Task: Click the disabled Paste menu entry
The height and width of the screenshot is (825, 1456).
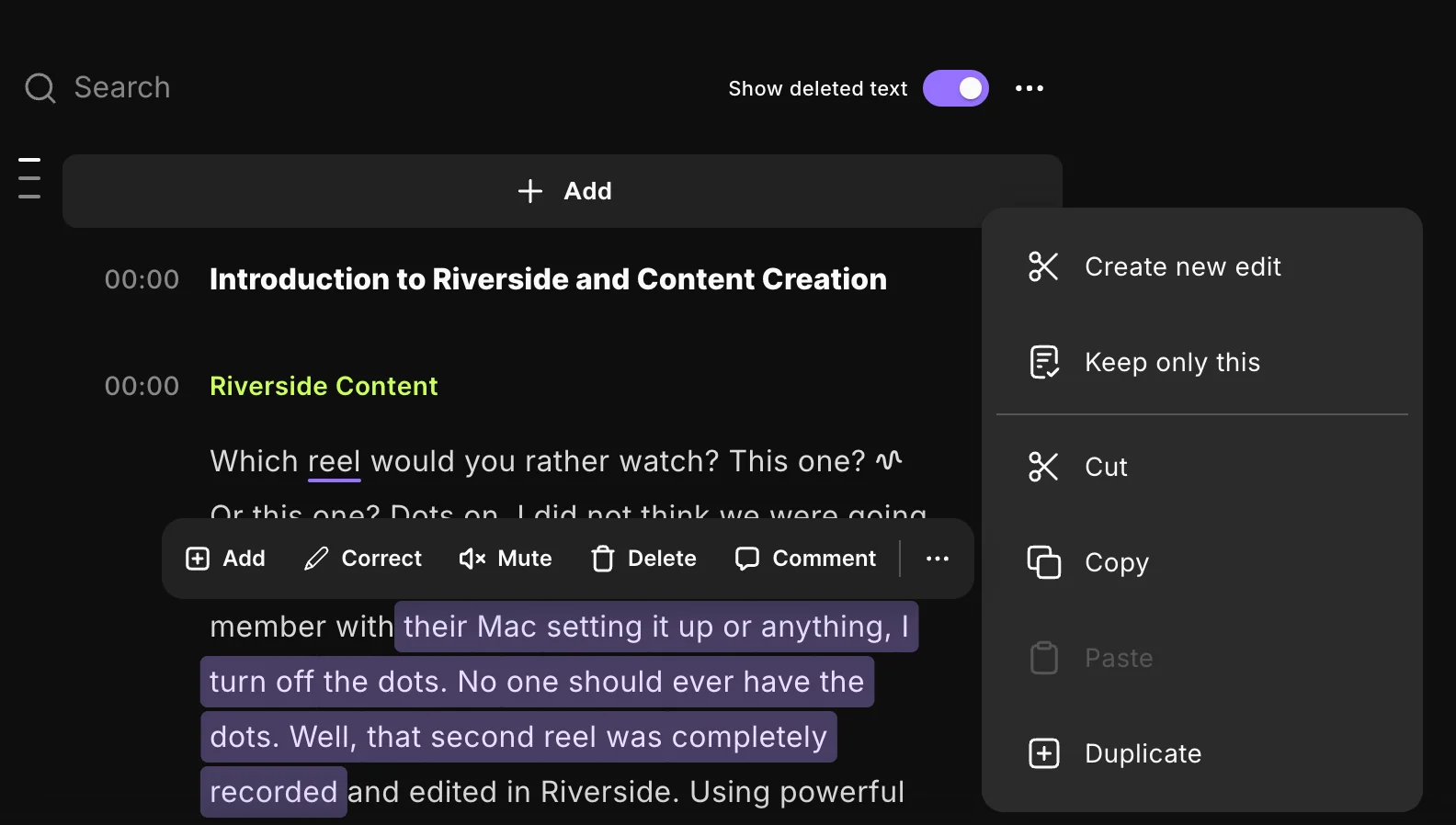Action: 1202,658
